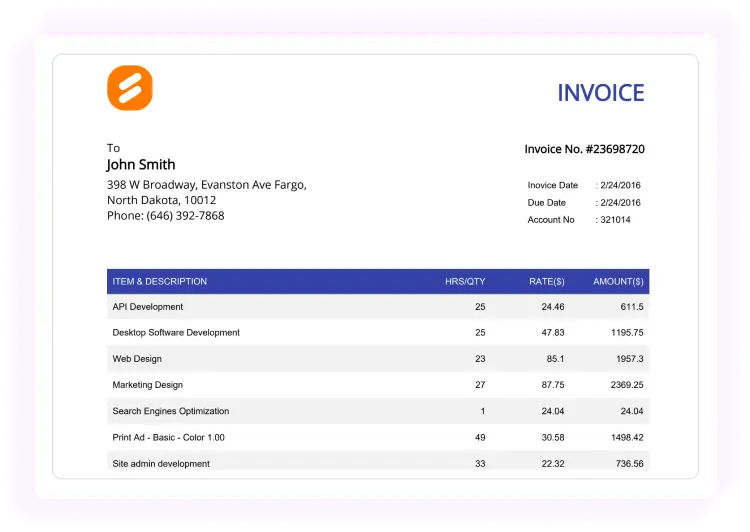This screenshot has height=532, width=750.
Task: Click the Print Ad - Basic - Color item
Action: point(169,437)
